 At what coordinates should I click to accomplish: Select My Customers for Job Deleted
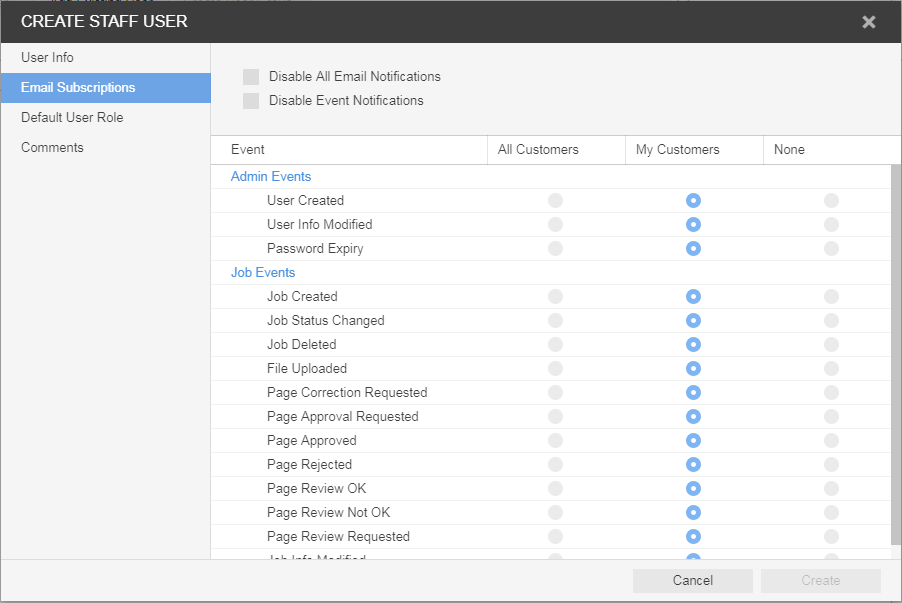(693, 345)
